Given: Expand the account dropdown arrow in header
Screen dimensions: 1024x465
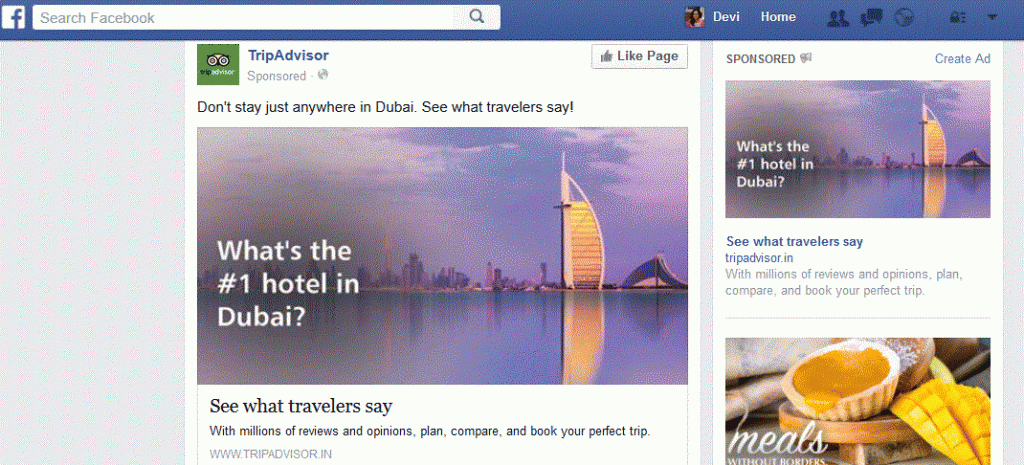Looking at the screenshot, I should [x=992, y=18].
